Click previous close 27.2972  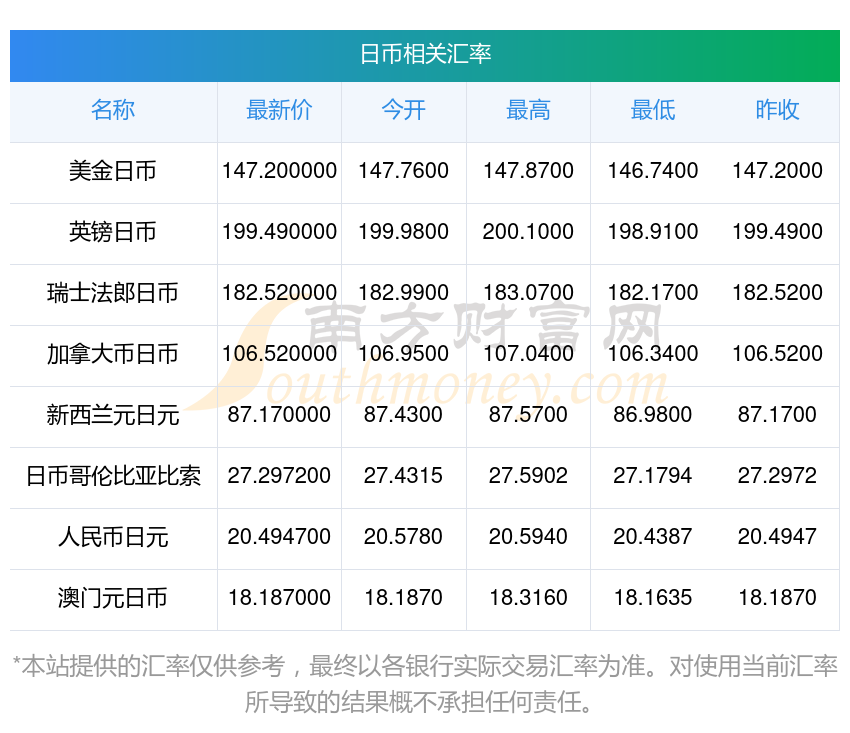[777, 476]
